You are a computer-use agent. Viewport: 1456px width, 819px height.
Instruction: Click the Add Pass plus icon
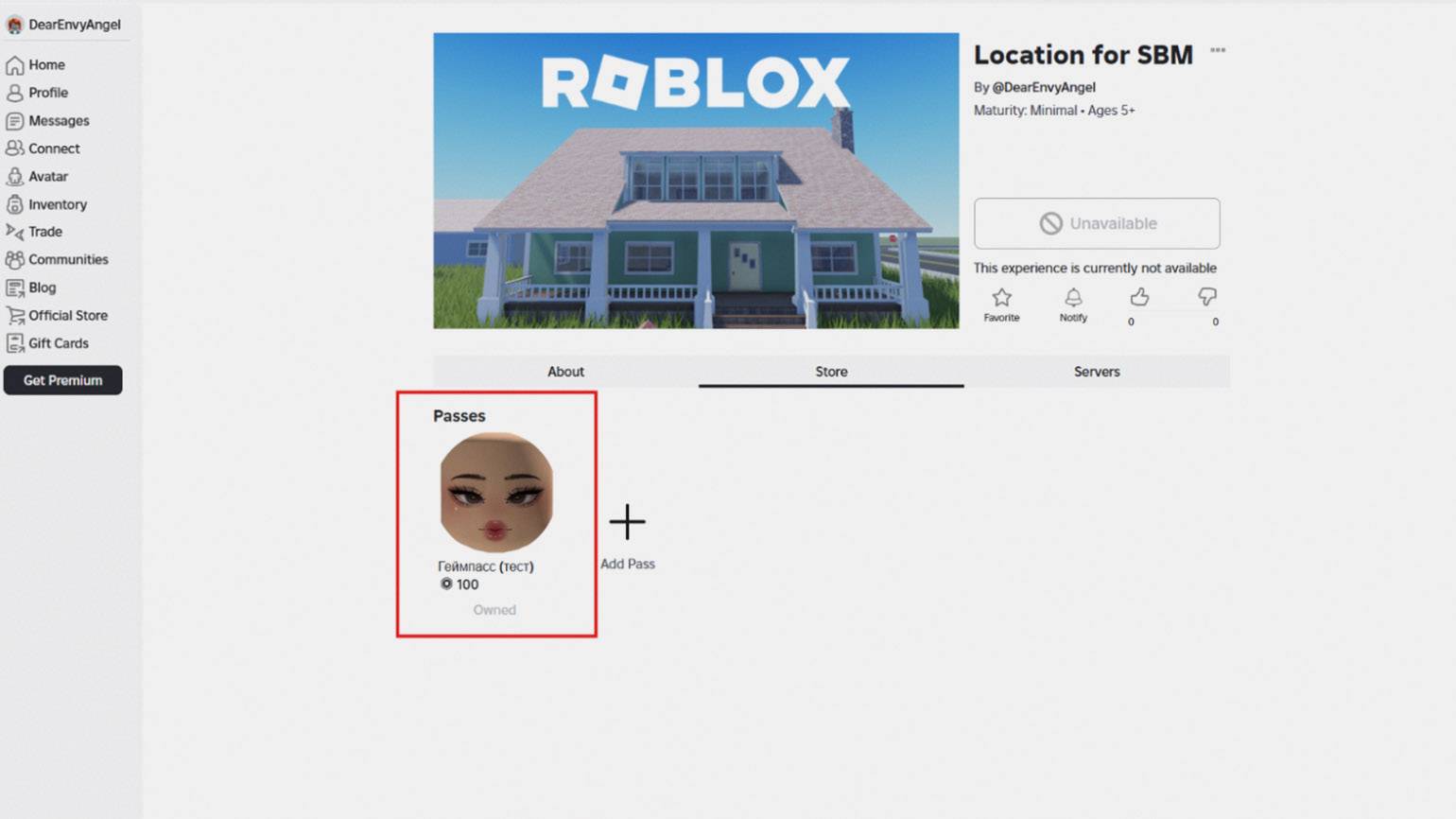point(627,522)
